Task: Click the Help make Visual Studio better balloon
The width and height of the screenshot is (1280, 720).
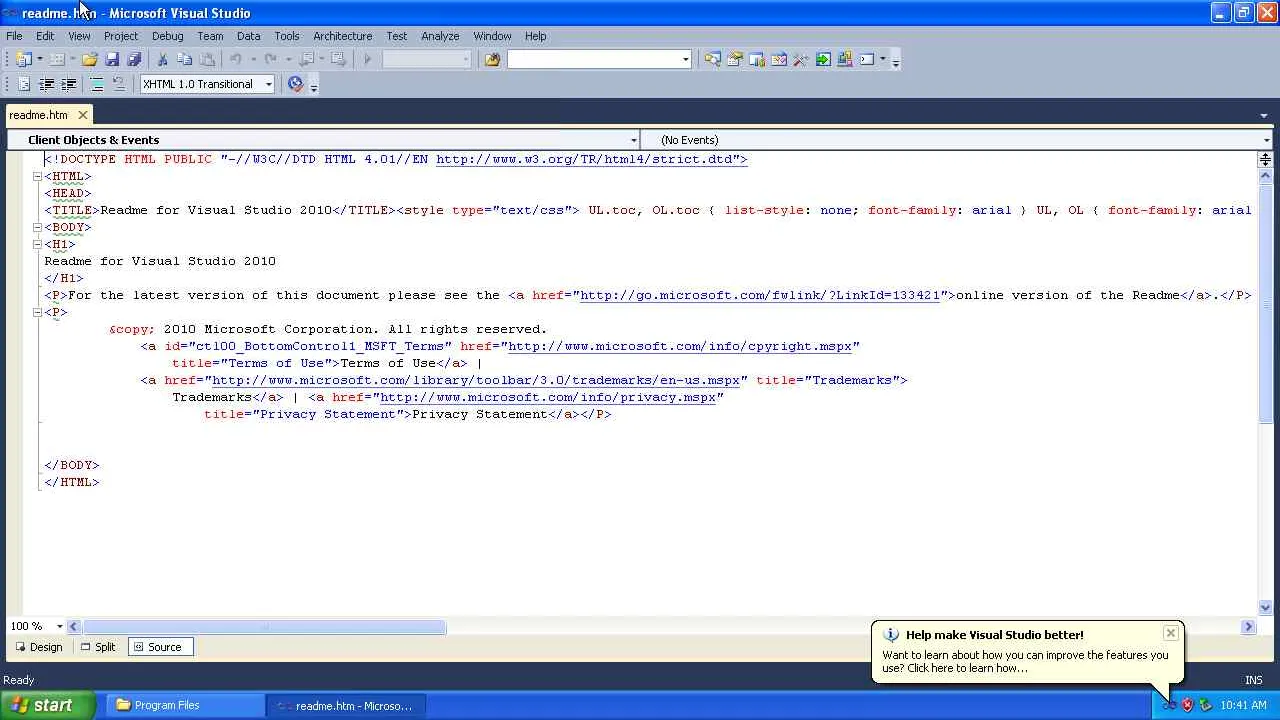Action: click(x=1027, y=653)
